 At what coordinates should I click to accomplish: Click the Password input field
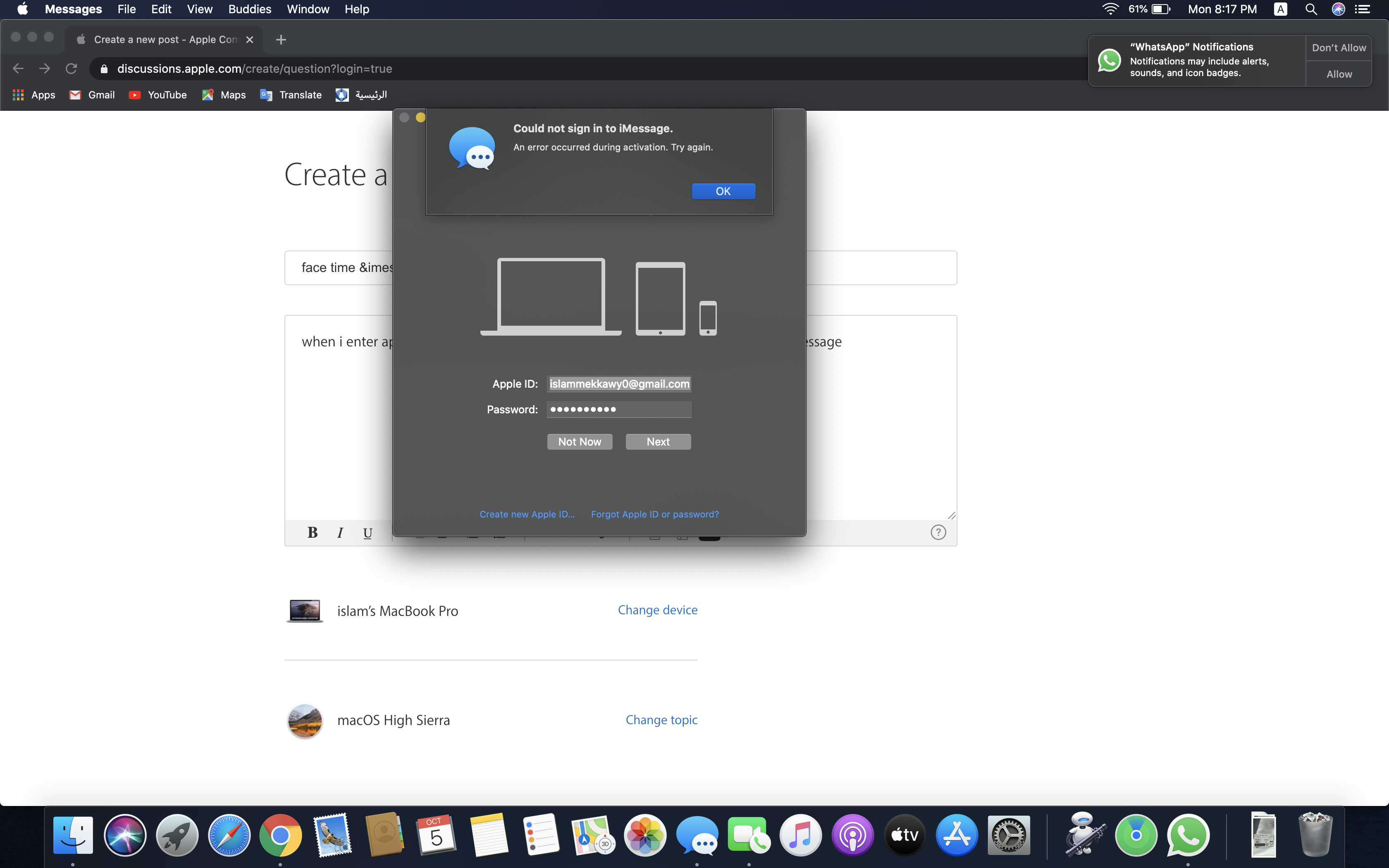(619, 409)
